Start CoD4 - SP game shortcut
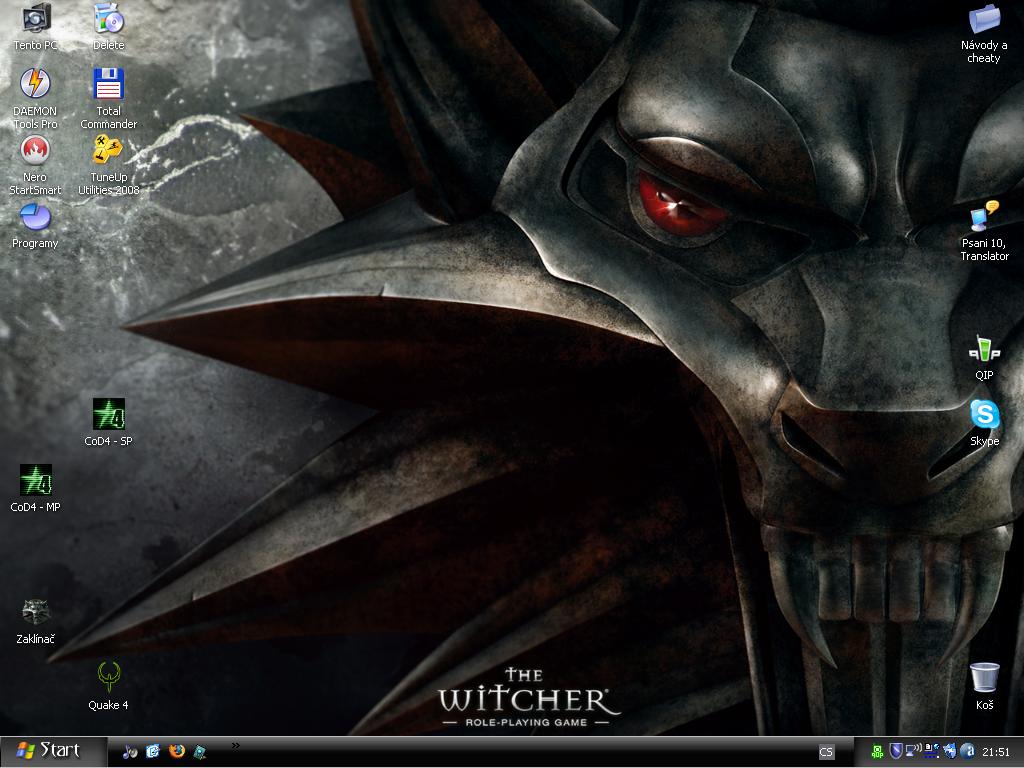Image resolution: width=1024 pixels, height=768 pixels. [x=108, y=423]
